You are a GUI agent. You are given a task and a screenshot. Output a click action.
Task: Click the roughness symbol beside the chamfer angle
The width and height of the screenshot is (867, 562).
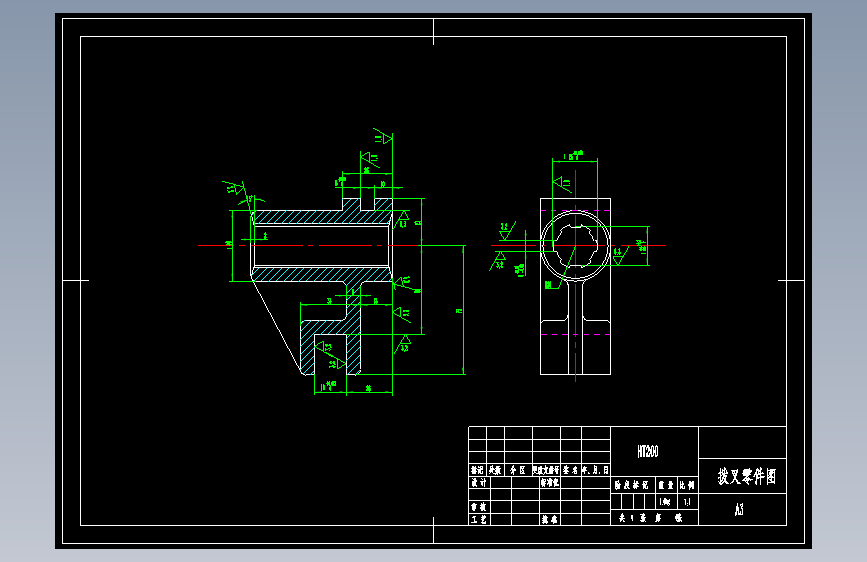click(x=234, y=188)
